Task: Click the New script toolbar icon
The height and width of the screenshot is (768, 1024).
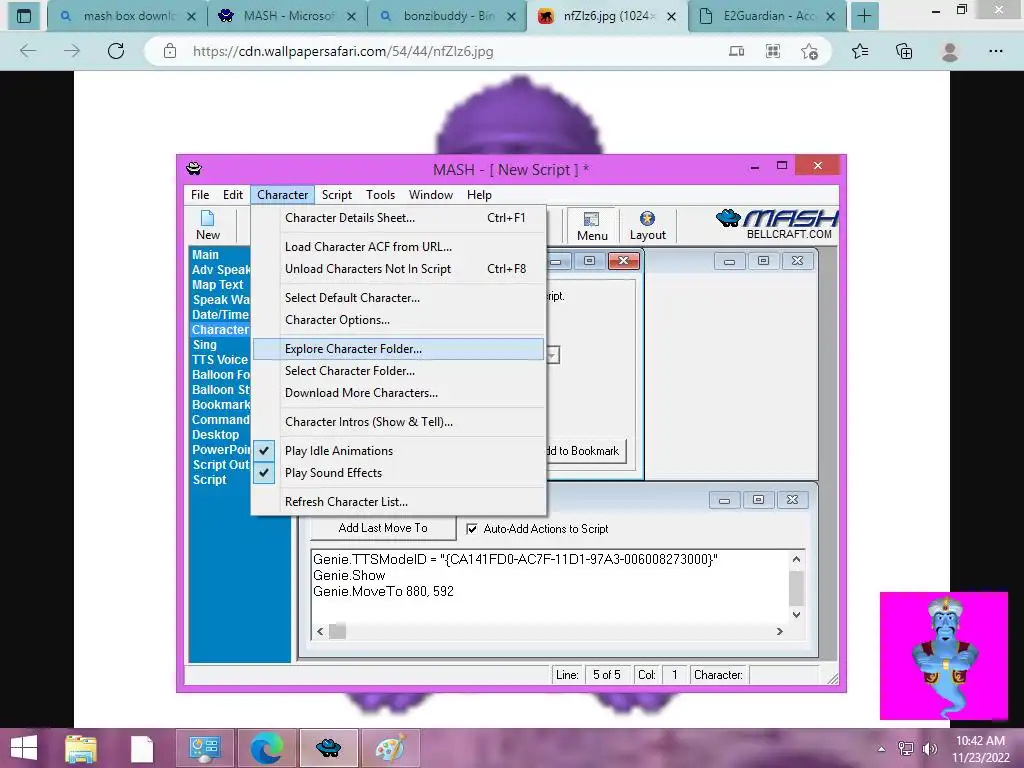Action: (208, 225)
